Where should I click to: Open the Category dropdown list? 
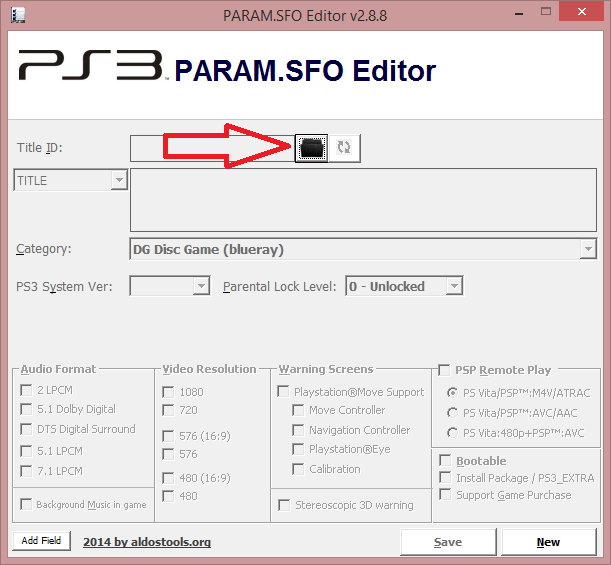(x=588, y=249)
